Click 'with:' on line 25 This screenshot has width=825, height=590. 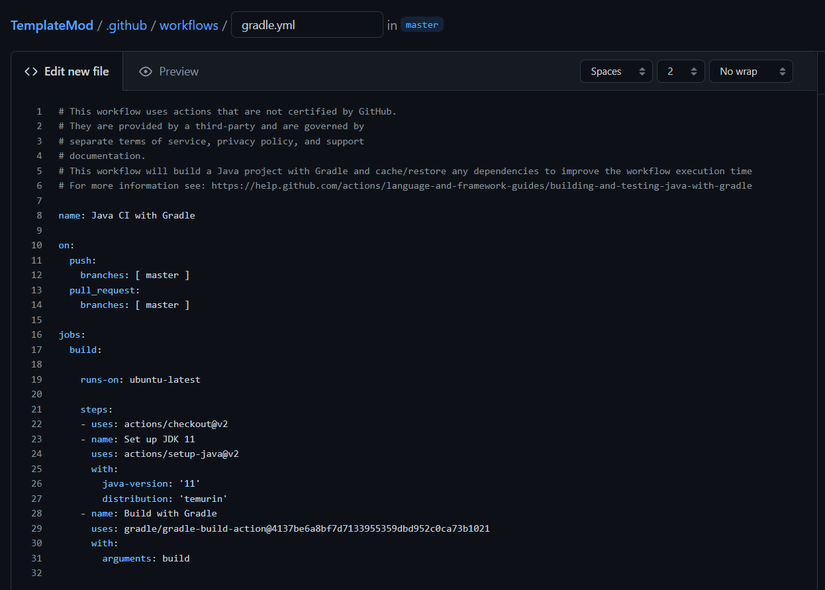point(105,469)
